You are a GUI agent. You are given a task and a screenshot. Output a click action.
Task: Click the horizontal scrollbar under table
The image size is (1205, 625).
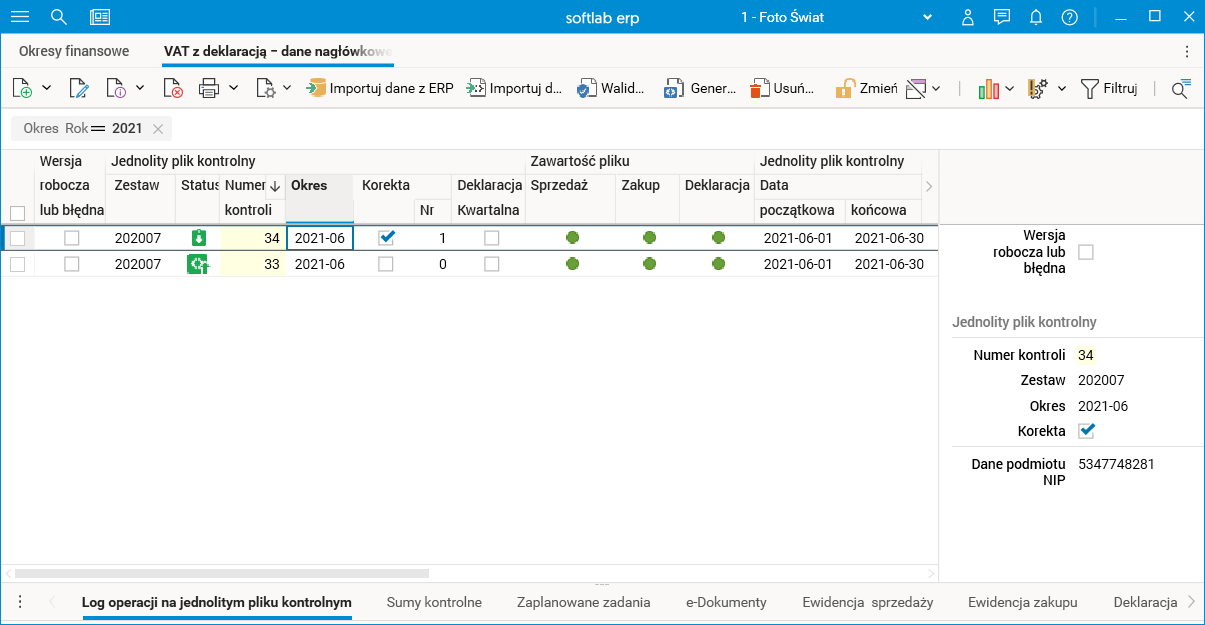[x=222, y=574]
